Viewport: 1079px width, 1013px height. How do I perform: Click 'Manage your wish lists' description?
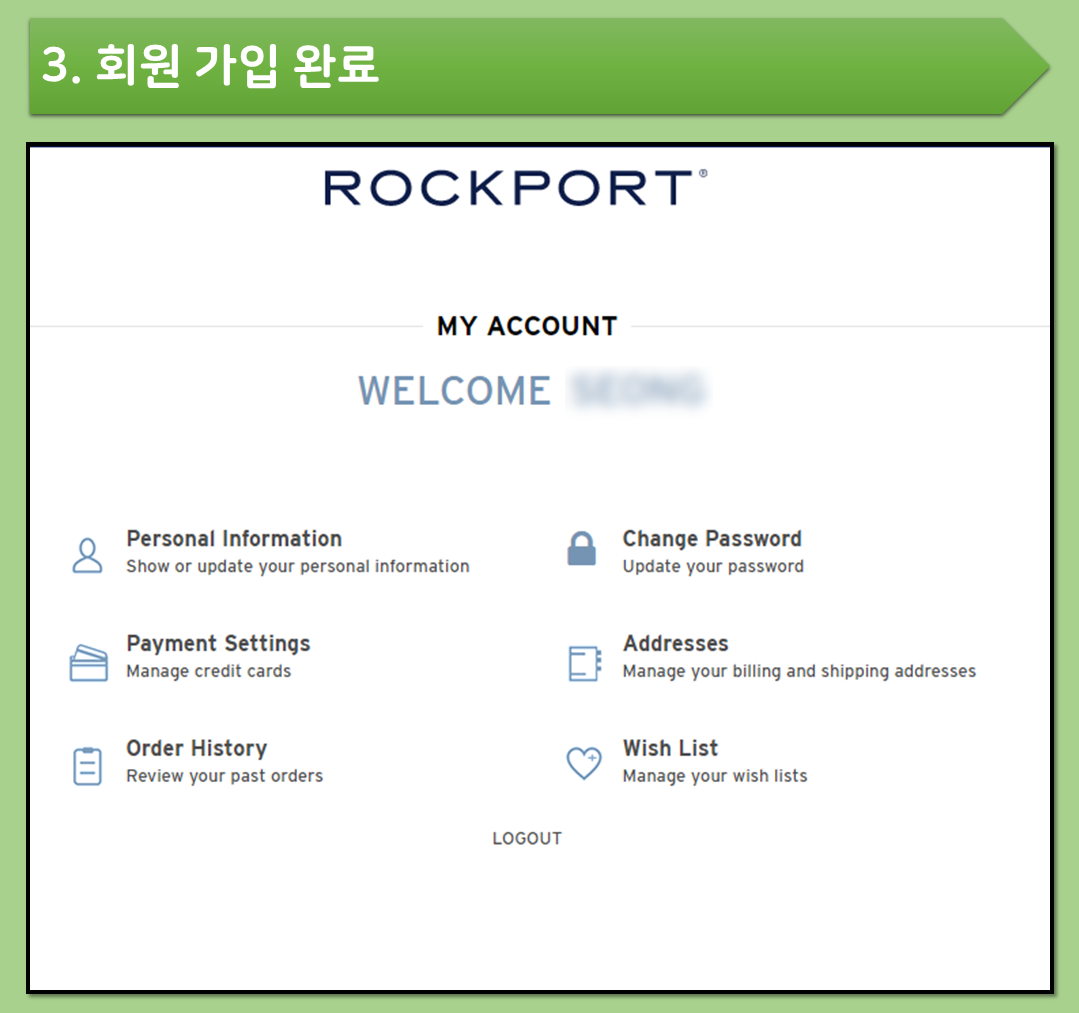tap(715, 776)
